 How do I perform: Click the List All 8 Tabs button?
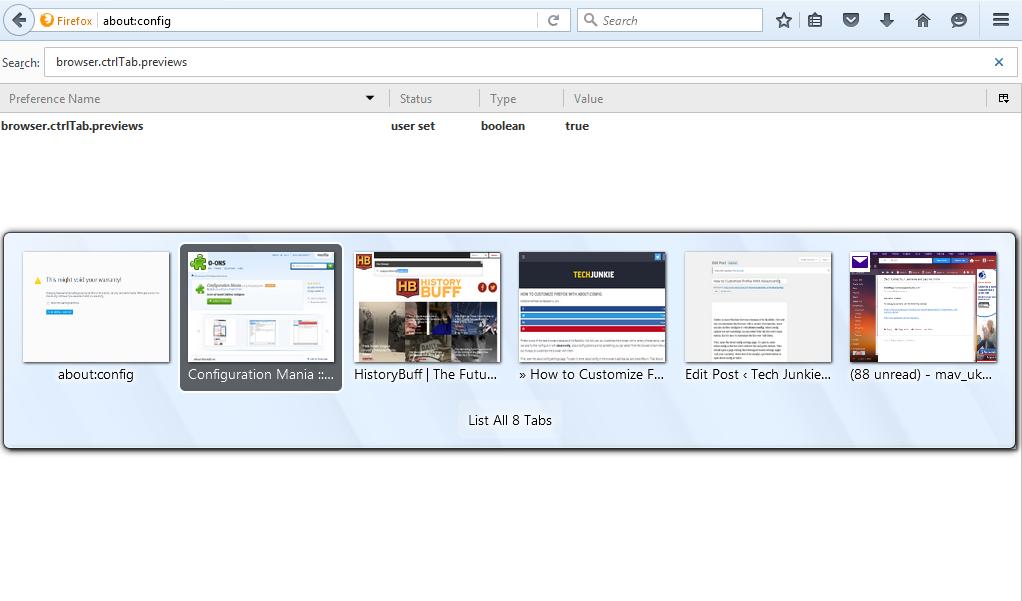(x=509, y=420)
